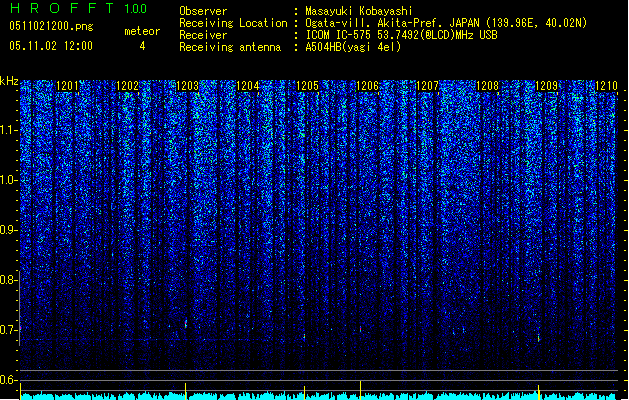The image size is (629, 400).
Task: Click the 1209 time label
Action: tap(547, 86)
